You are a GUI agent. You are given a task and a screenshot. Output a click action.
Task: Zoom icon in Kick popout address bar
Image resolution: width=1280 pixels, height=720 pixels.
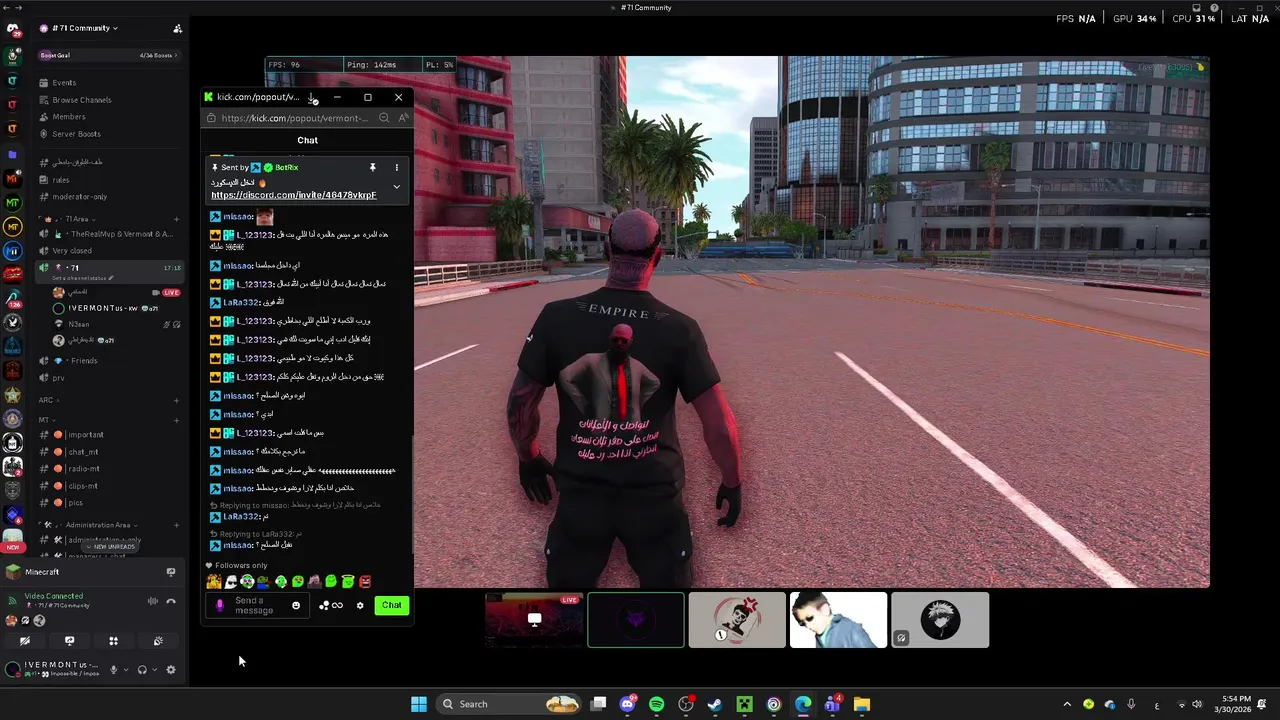384,118
